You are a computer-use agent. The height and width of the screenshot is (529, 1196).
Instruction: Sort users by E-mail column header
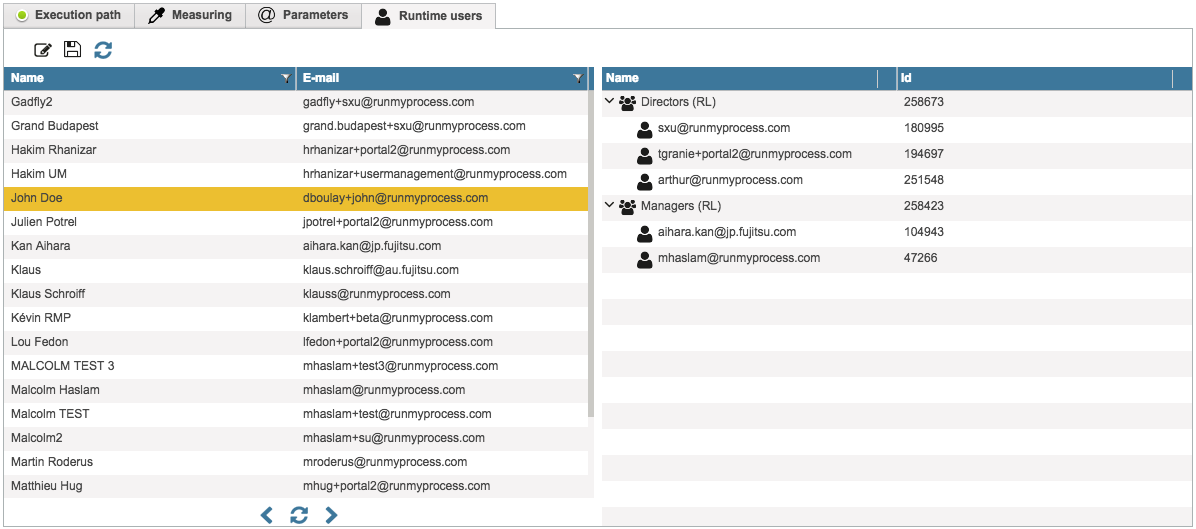[x=442, y=78]
